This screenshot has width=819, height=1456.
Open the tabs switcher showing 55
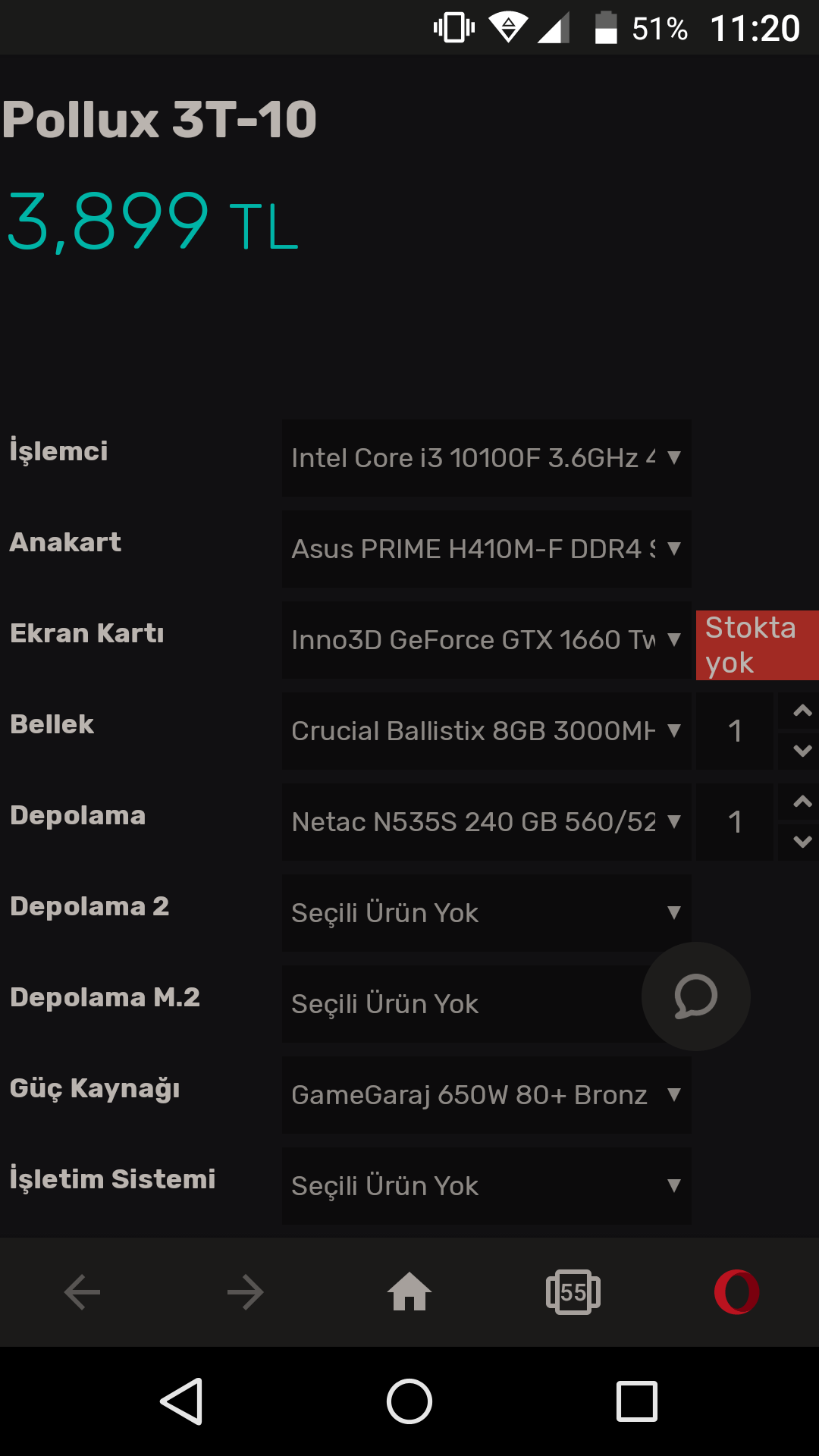[x=573, y=1292]
